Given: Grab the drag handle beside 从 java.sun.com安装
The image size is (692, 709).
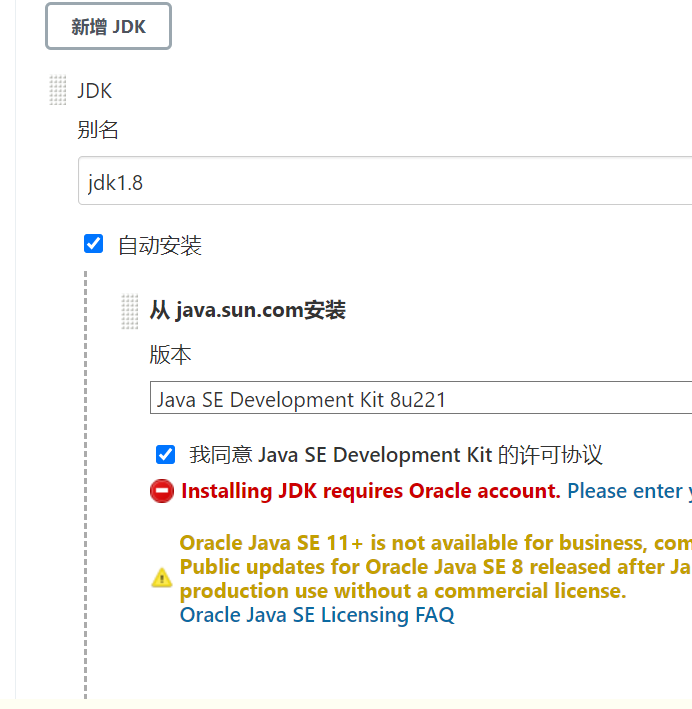Looking at the screenshot, I should click(130, 312).
